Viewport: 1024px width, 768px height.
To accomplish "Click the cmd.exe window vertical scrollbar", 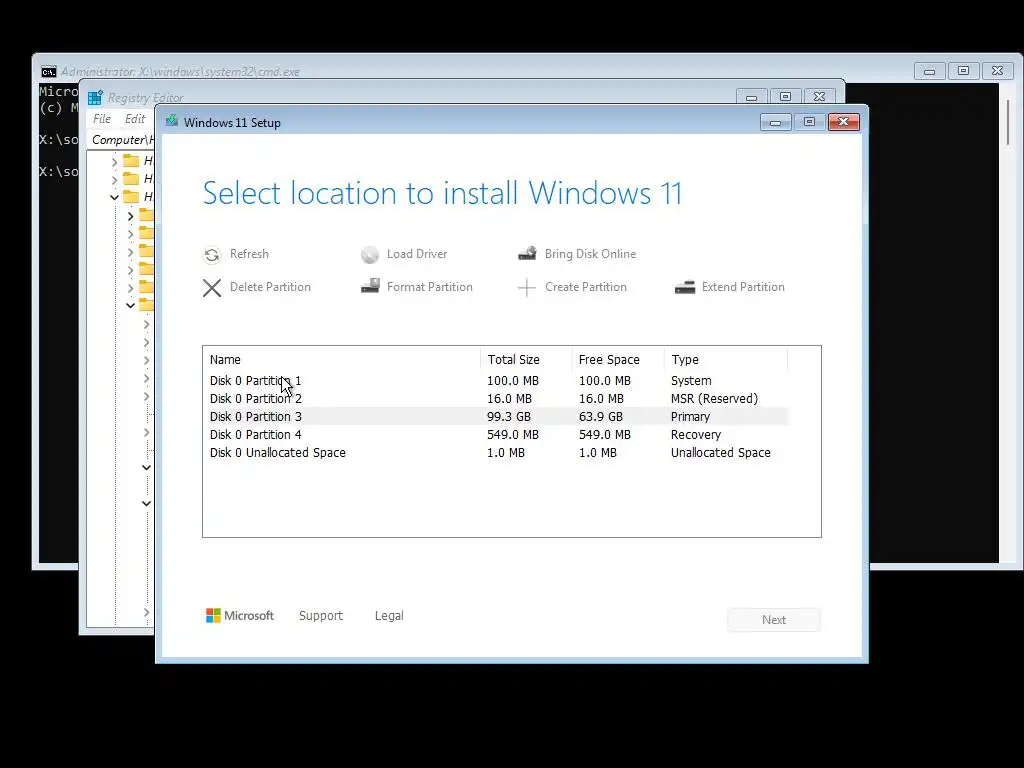I will [x=1008, y=122].
